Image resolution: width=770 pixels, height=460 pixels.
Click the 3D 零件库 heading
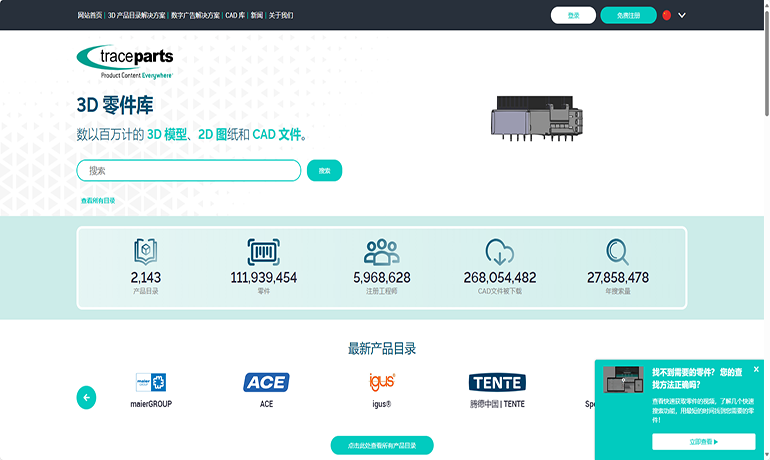(115, 105)
